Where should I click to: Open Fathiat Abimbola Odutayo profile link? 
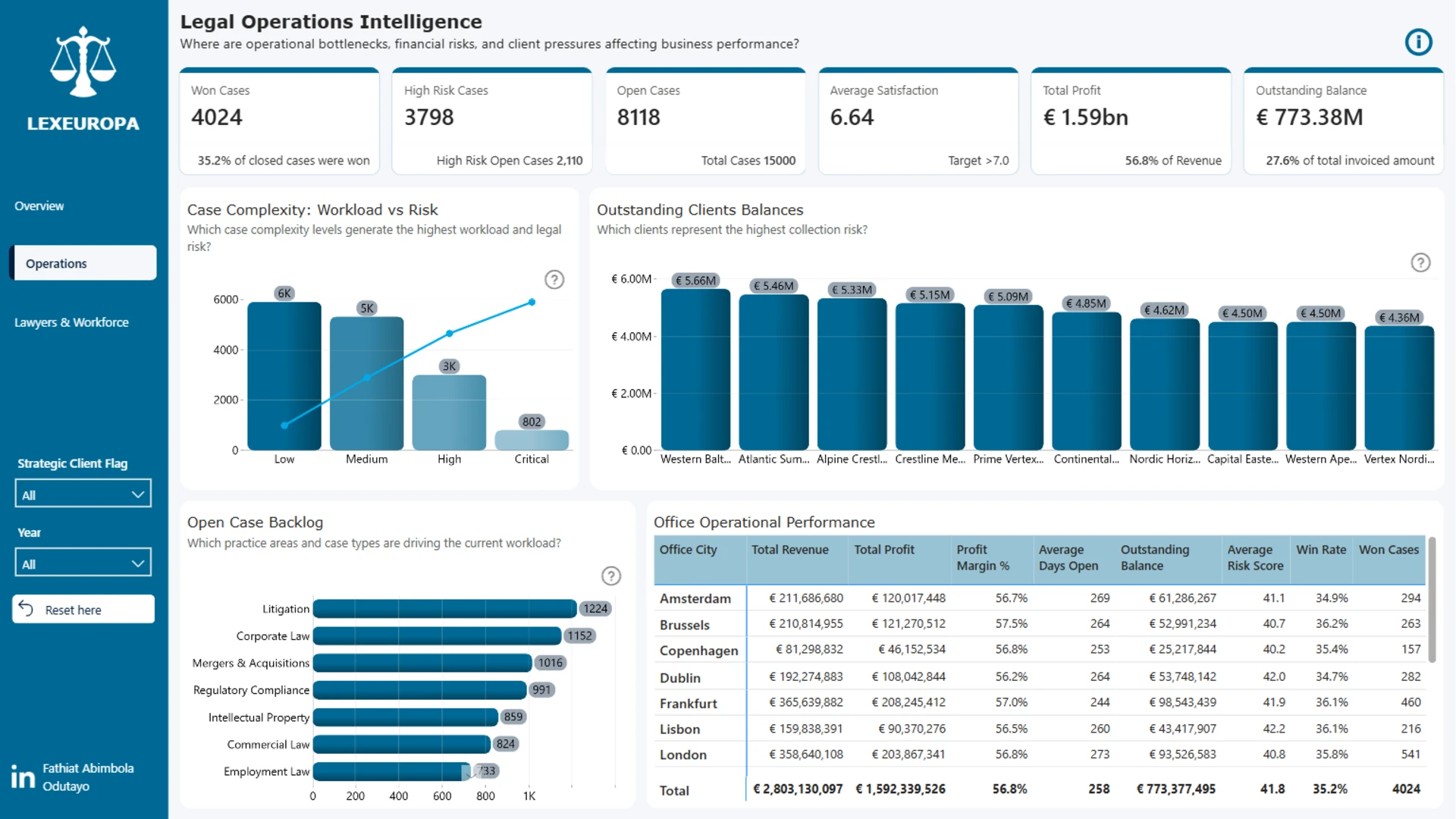(x=88, y=777)
